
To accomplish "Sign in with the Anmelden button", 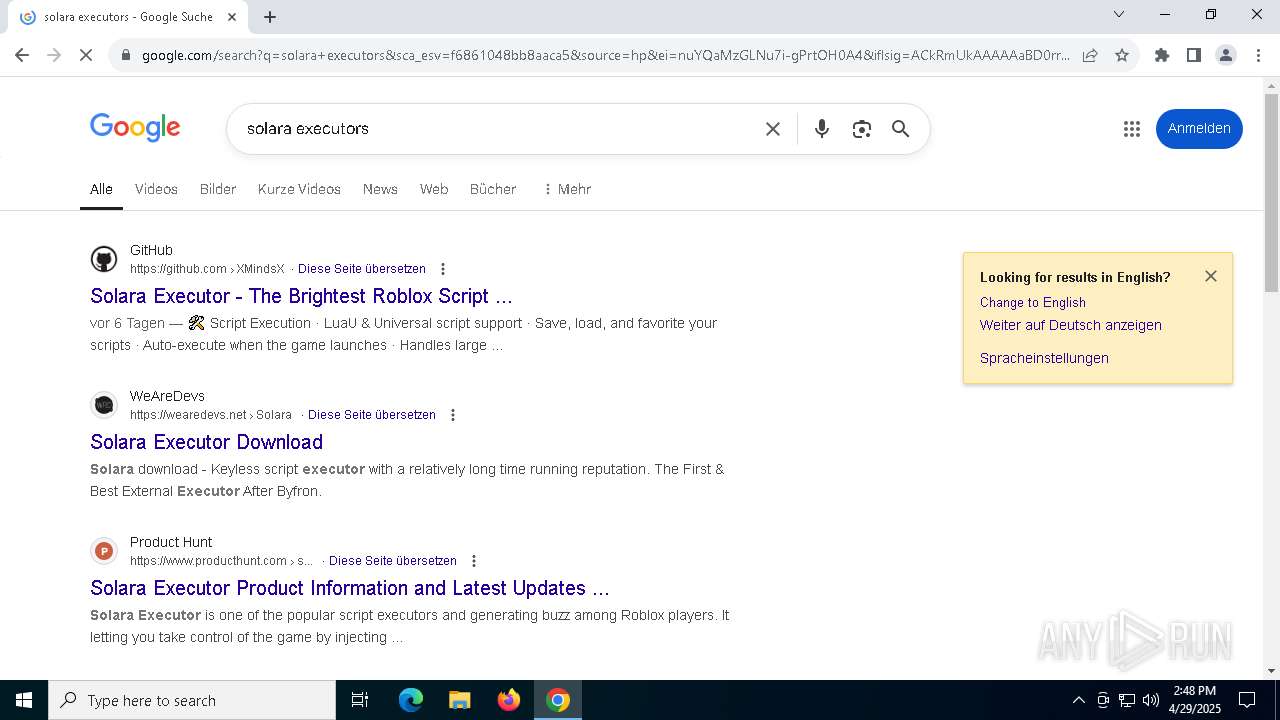I will tap(1199, 129).
